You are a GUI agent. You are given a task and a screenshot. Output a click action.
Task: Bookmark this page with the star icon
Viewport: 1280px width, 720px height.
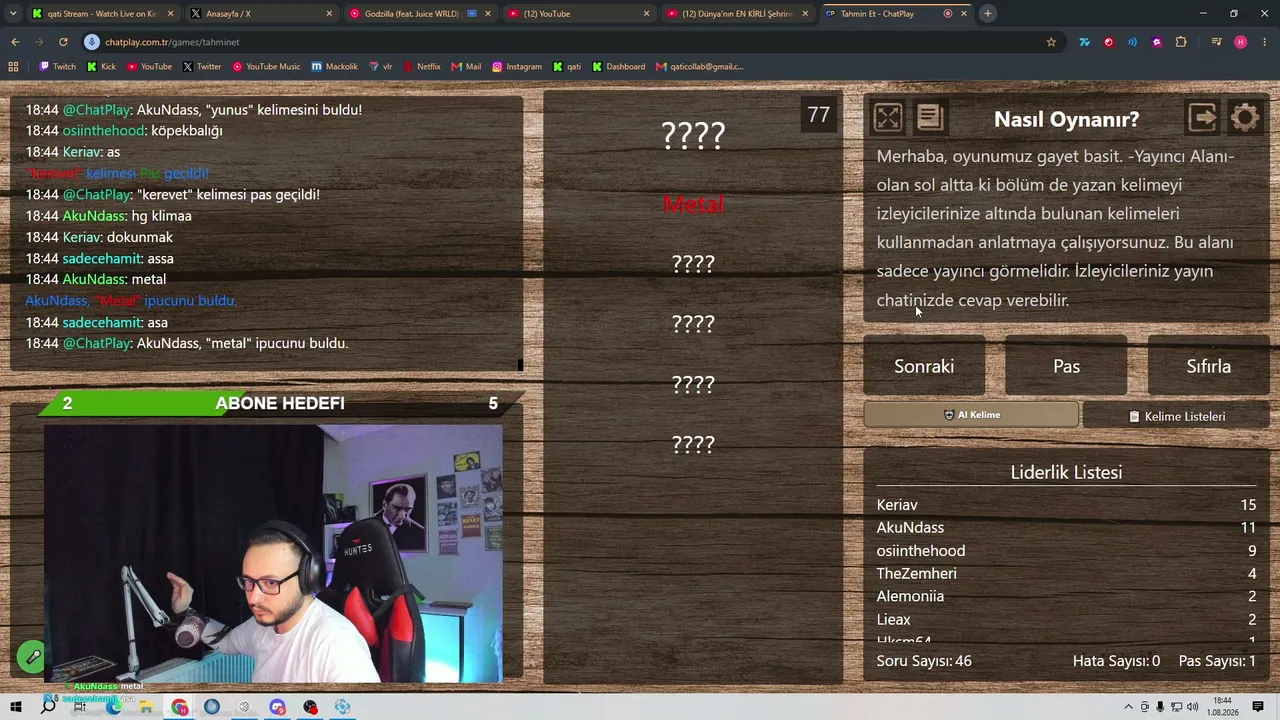(x=1051, y=42)
